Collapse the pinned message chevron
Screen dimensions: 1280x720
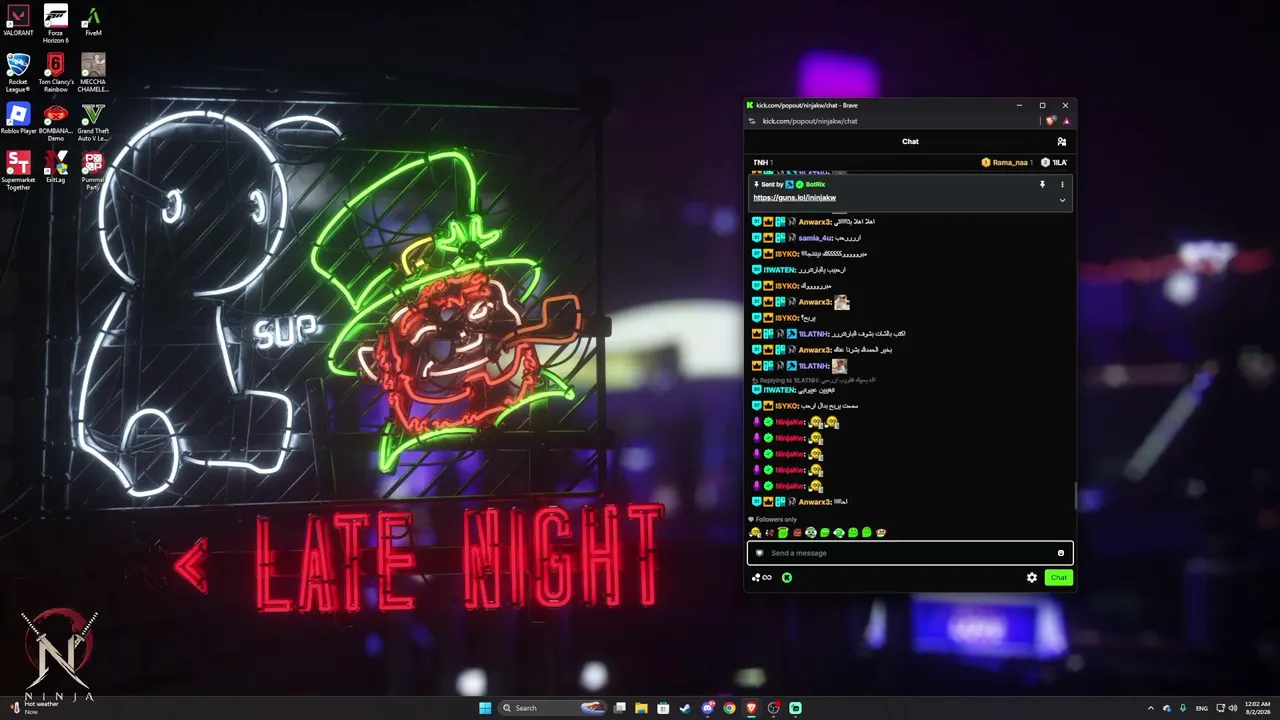pos(1062,200)
